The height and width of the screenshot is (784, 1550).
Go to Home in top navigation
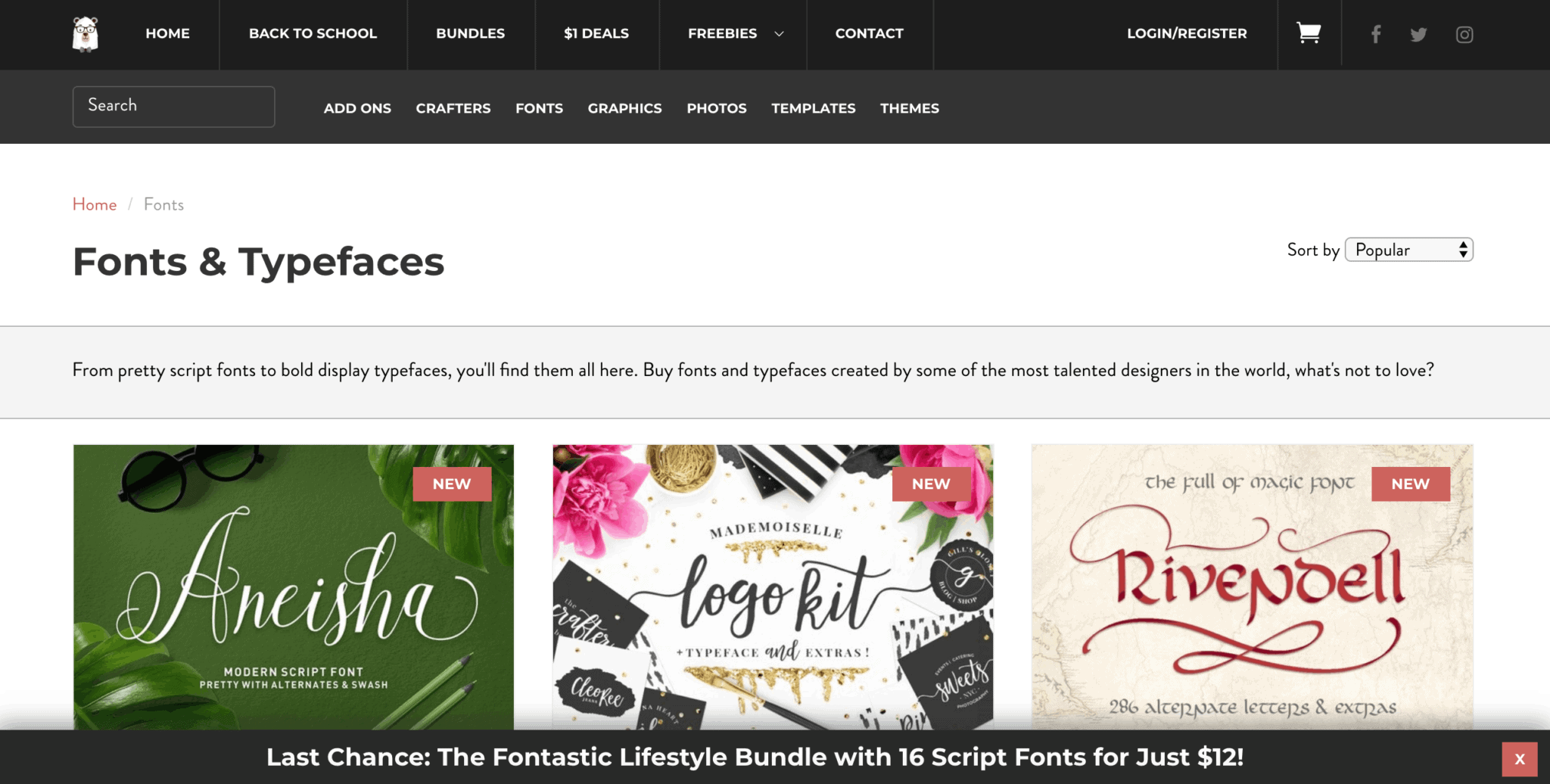pos(167,33)
